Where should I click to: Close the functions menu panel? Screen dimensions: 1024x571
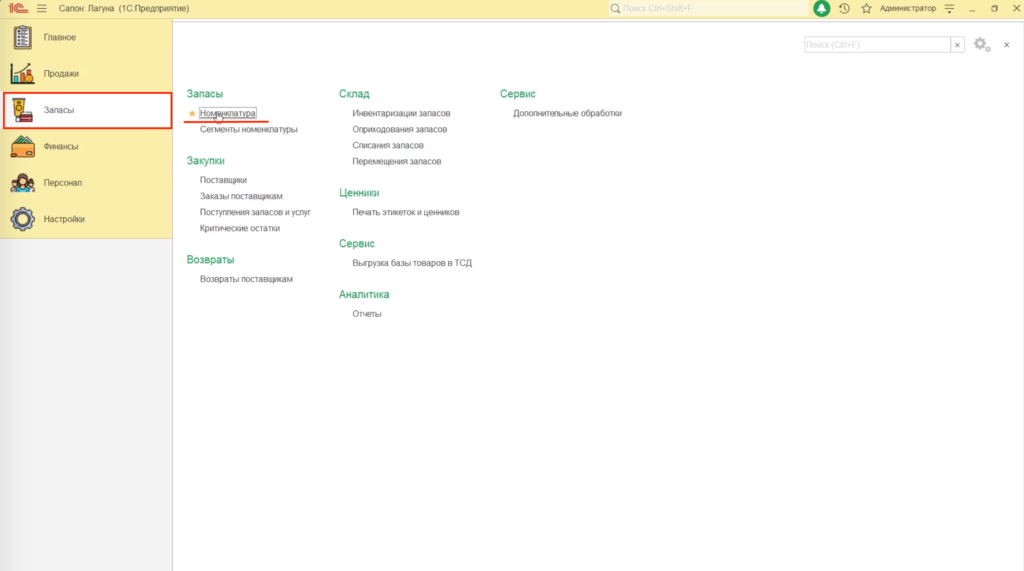pos(1006,44)
